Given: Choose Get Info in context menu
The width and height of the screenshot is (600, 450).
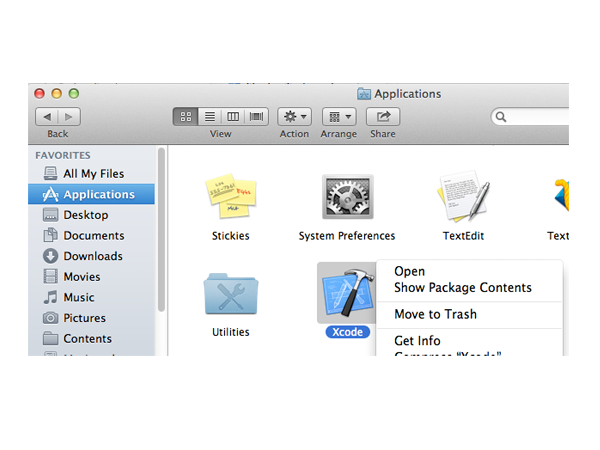Looking at the screenshot, I should pyautogui.click(x=417, y=341).
